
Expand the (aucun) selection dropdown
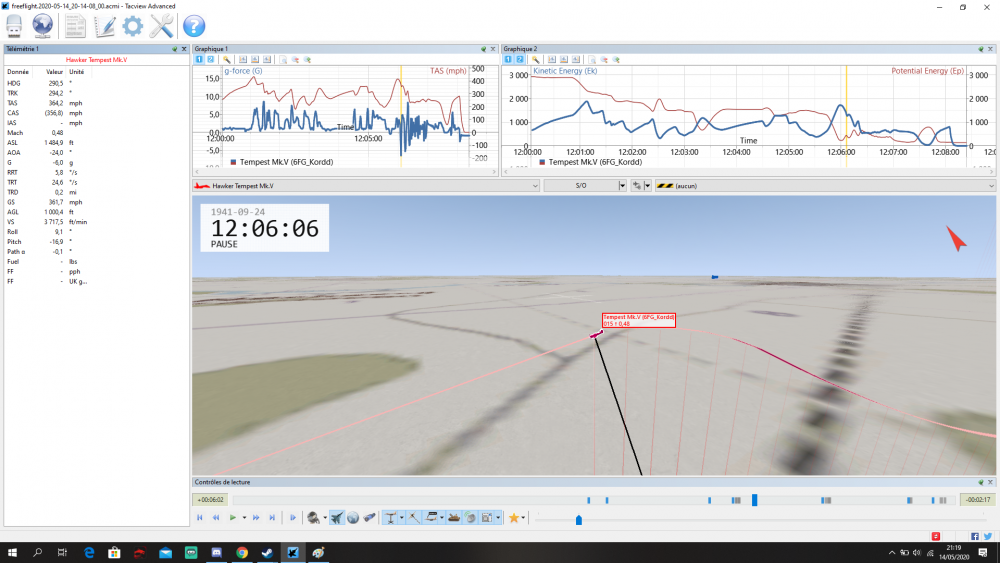click(x=991, y=186)
